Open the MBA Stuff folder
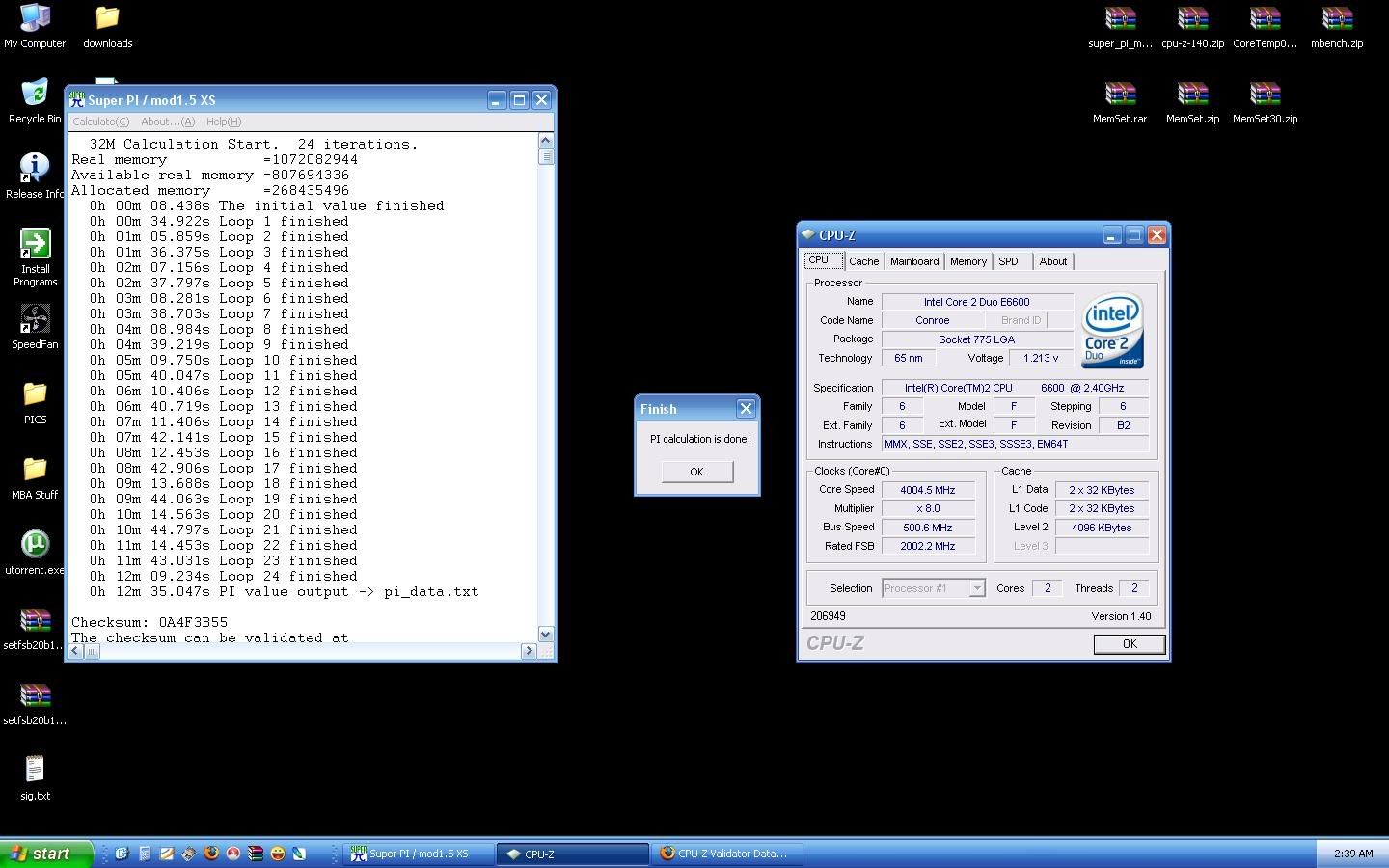This screenshot has width=1389, height=868. click(35, 477)
